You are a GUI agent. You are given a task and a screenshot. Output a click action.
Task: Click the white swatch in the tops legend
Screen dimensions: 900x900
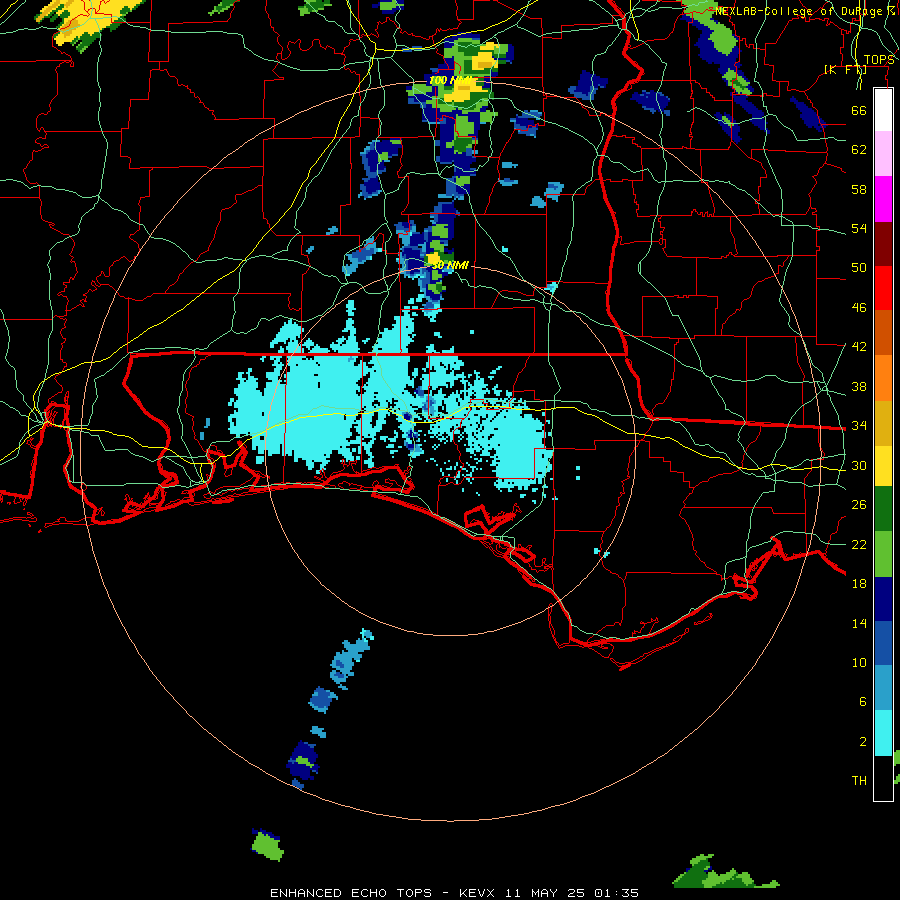point(883,110)
